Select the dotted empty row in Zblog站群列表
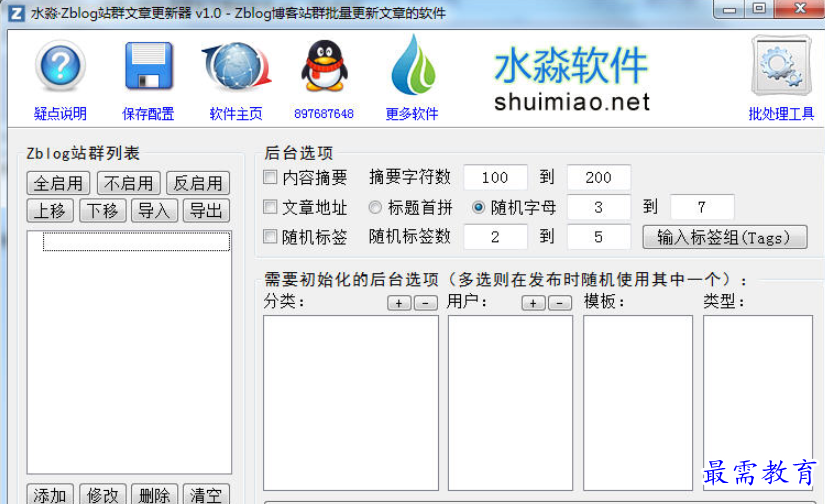 coord(136,241)
